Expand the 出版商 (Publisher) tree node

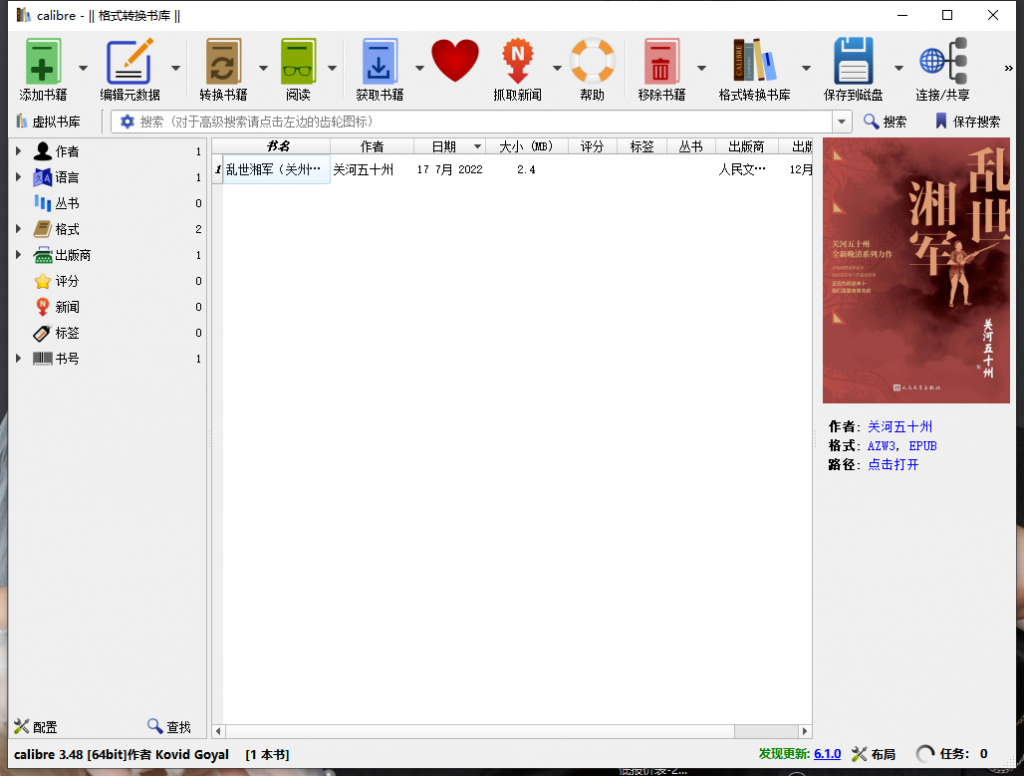tap(18, 255)
